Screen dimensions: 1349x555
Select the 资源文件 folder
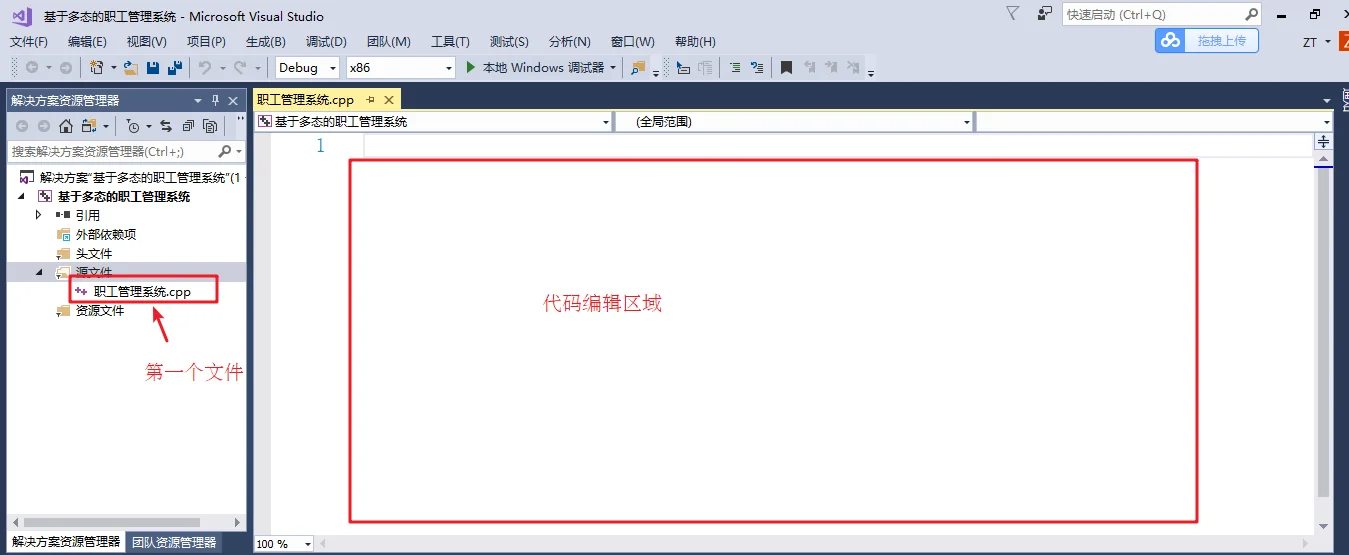click(100, 310)
